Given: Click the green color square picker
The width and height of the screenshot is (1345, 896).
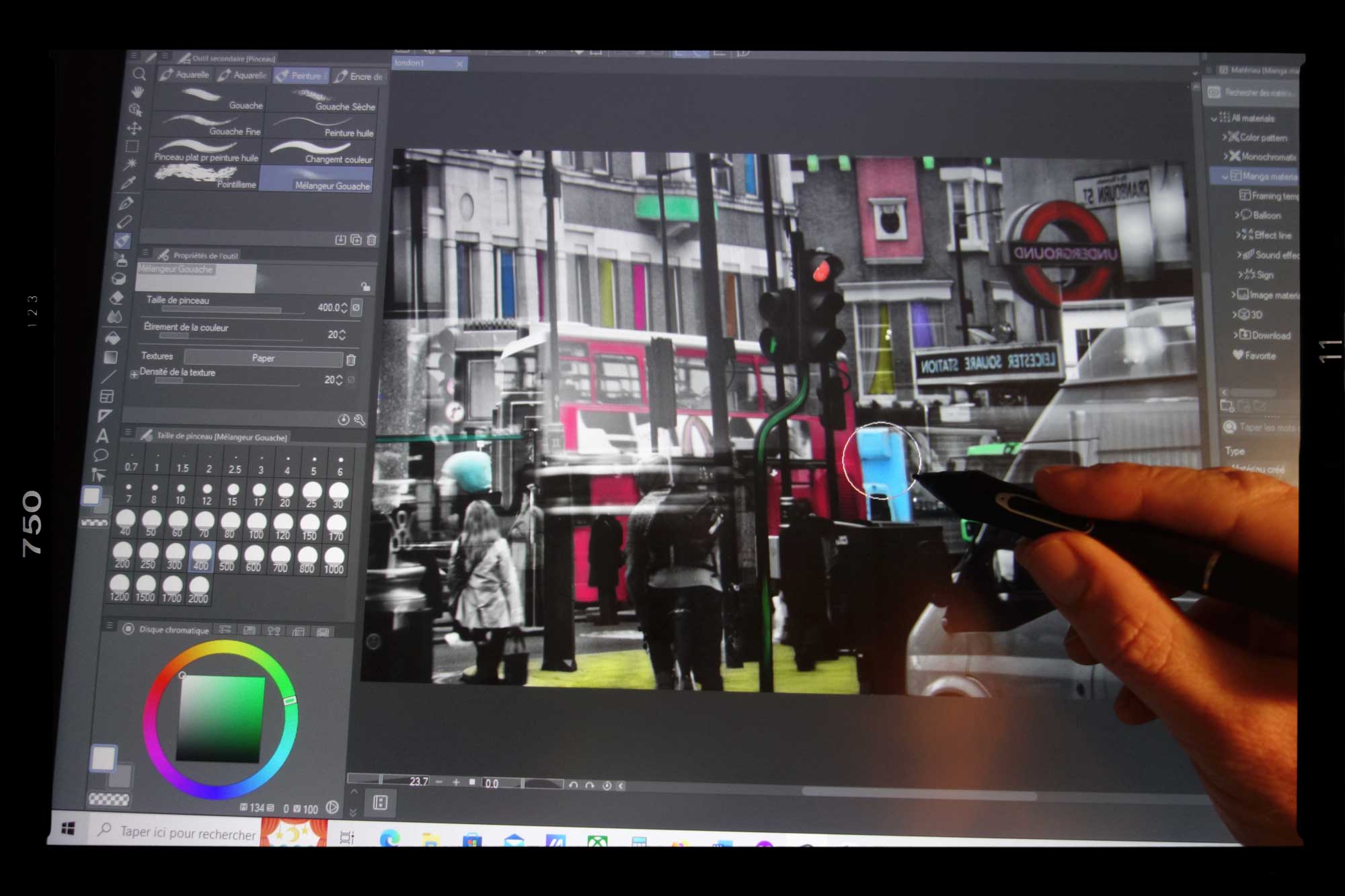Looking at the screenshot, I should (221, 719).
